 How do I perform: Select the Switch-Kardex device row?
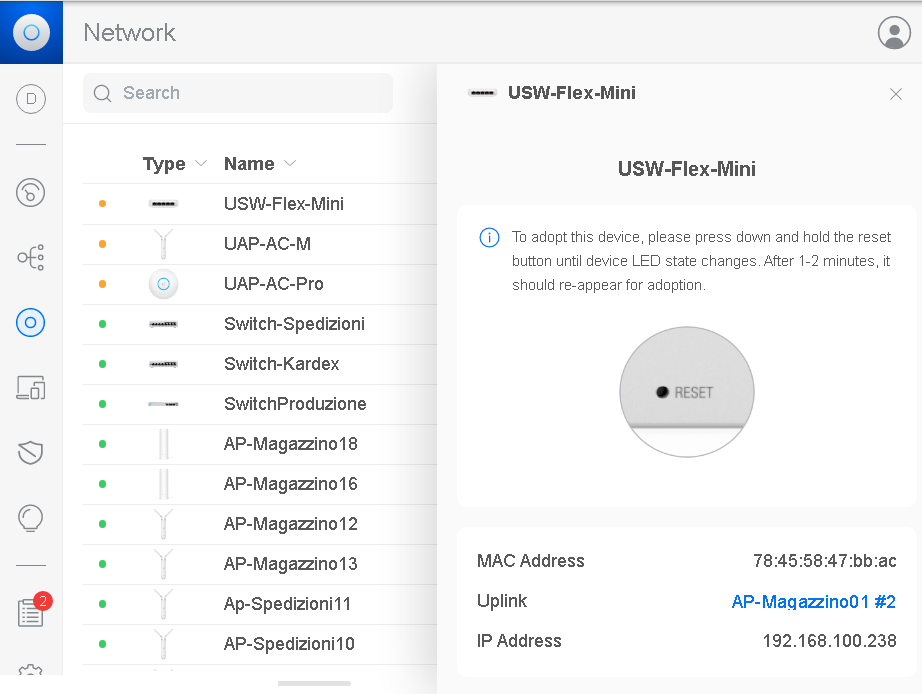click(x=281, y=364)
